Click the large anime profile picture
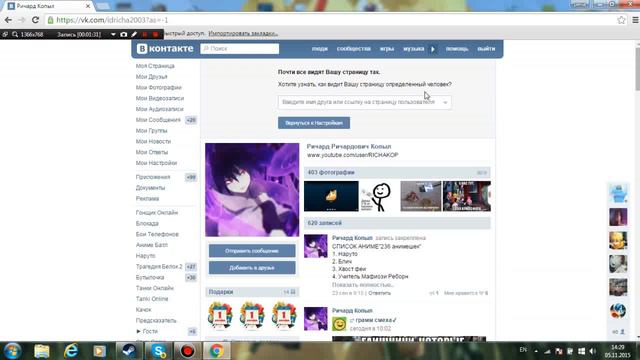The image size is (640, 360). 252,190
